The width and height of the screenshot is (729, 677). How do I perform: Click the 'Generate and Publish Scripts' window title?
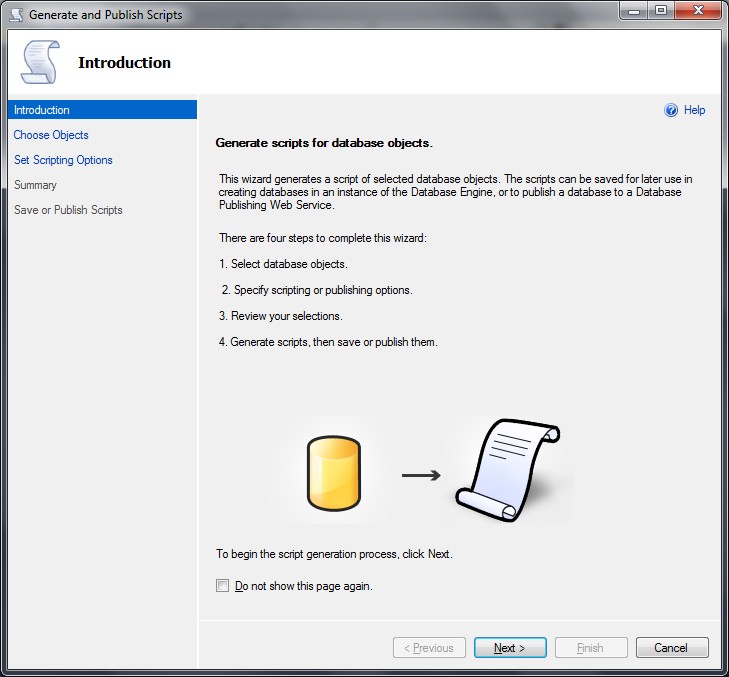(x=106, y=15)
